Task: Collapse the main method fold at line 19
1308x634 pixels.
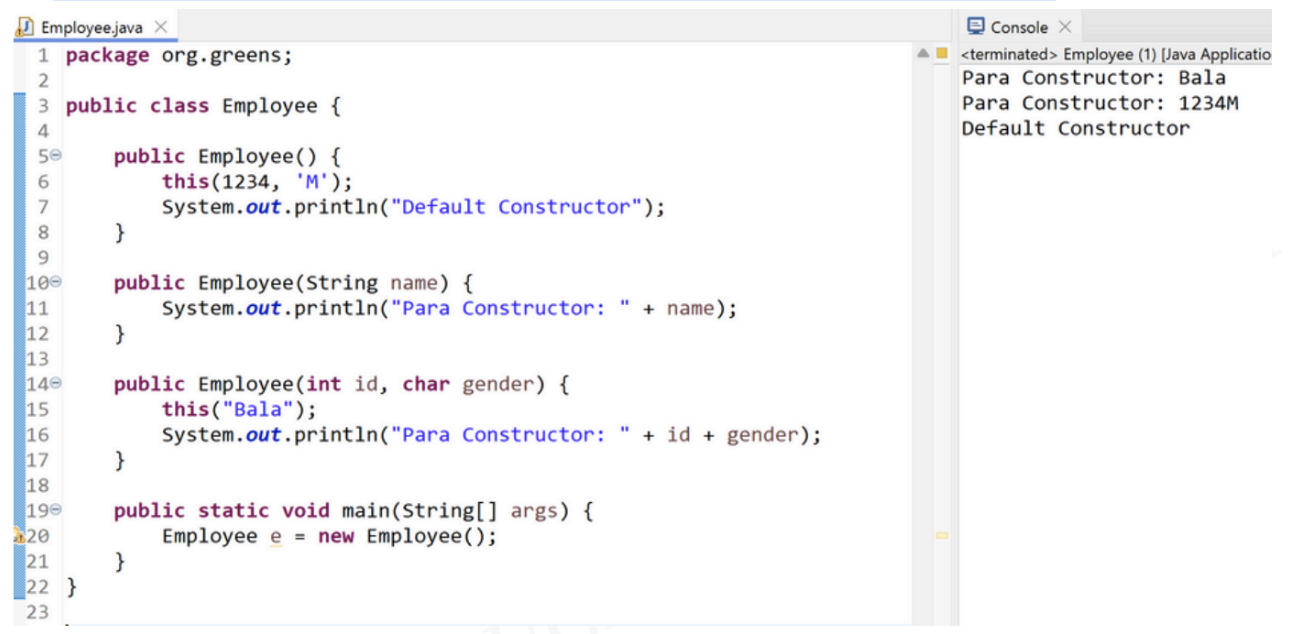Action: [x=56, y=511]
